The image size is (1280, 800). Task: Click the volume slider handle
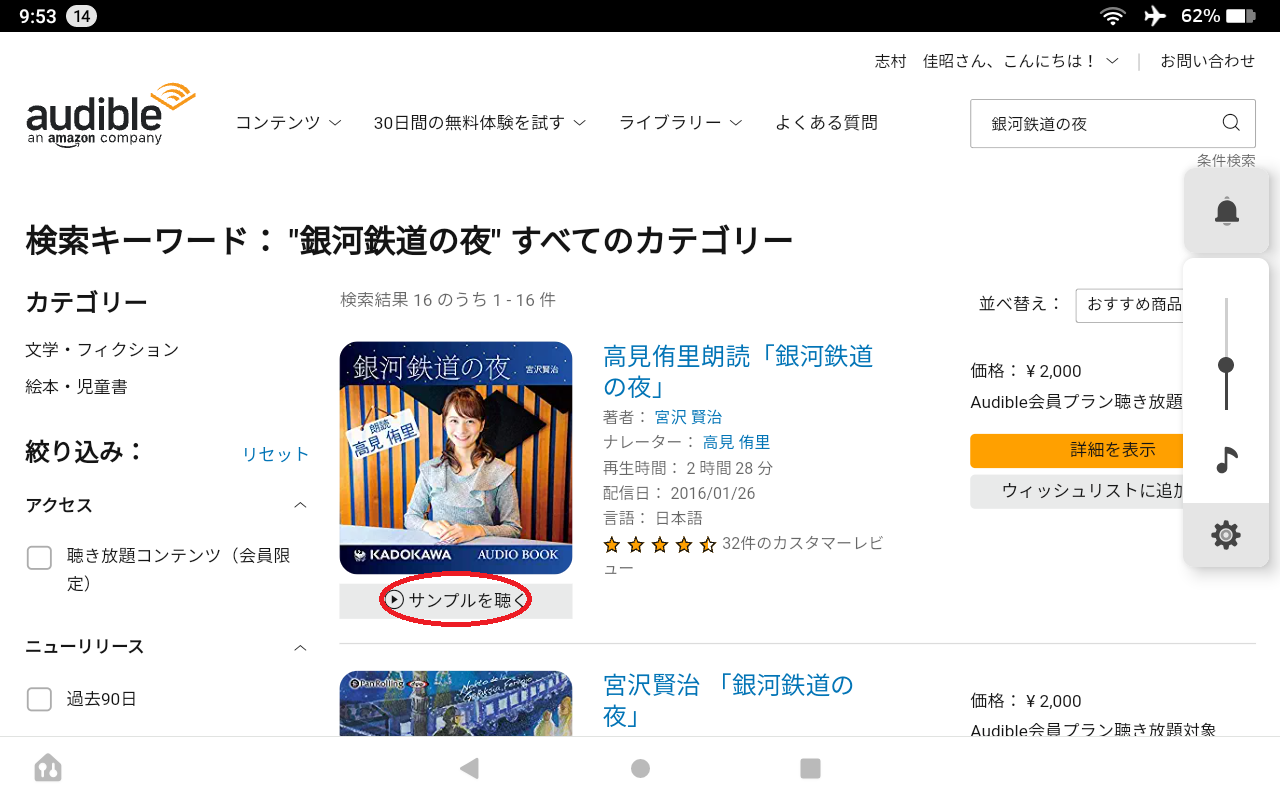[x=1226, y=365]
